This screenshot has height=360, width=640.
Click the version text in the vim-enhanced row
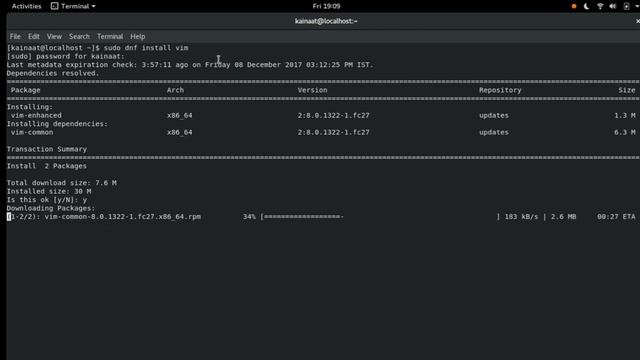[x=333, y=116]
